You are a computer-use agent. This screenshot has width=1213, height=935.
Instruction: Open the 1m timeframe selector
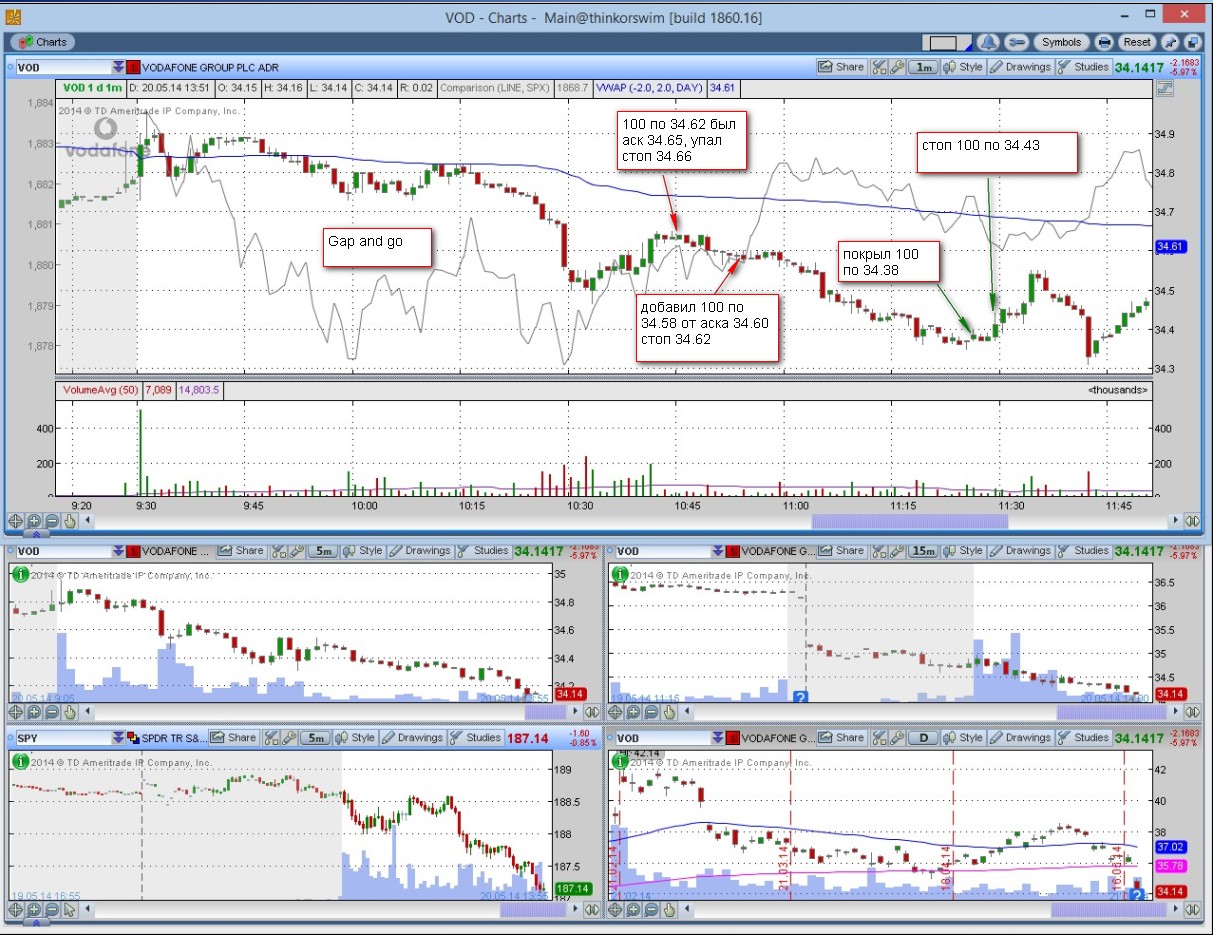(924, 67)
